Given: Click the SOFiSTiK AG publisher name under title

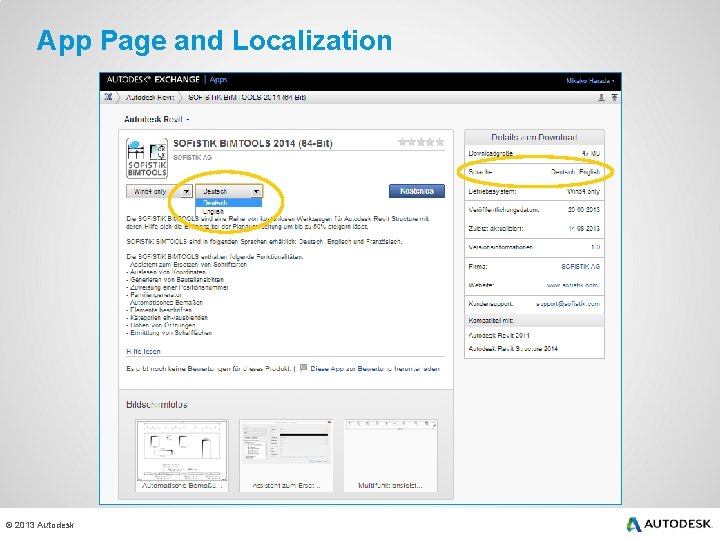Looking at the screenshot, I should click(192, 158).
